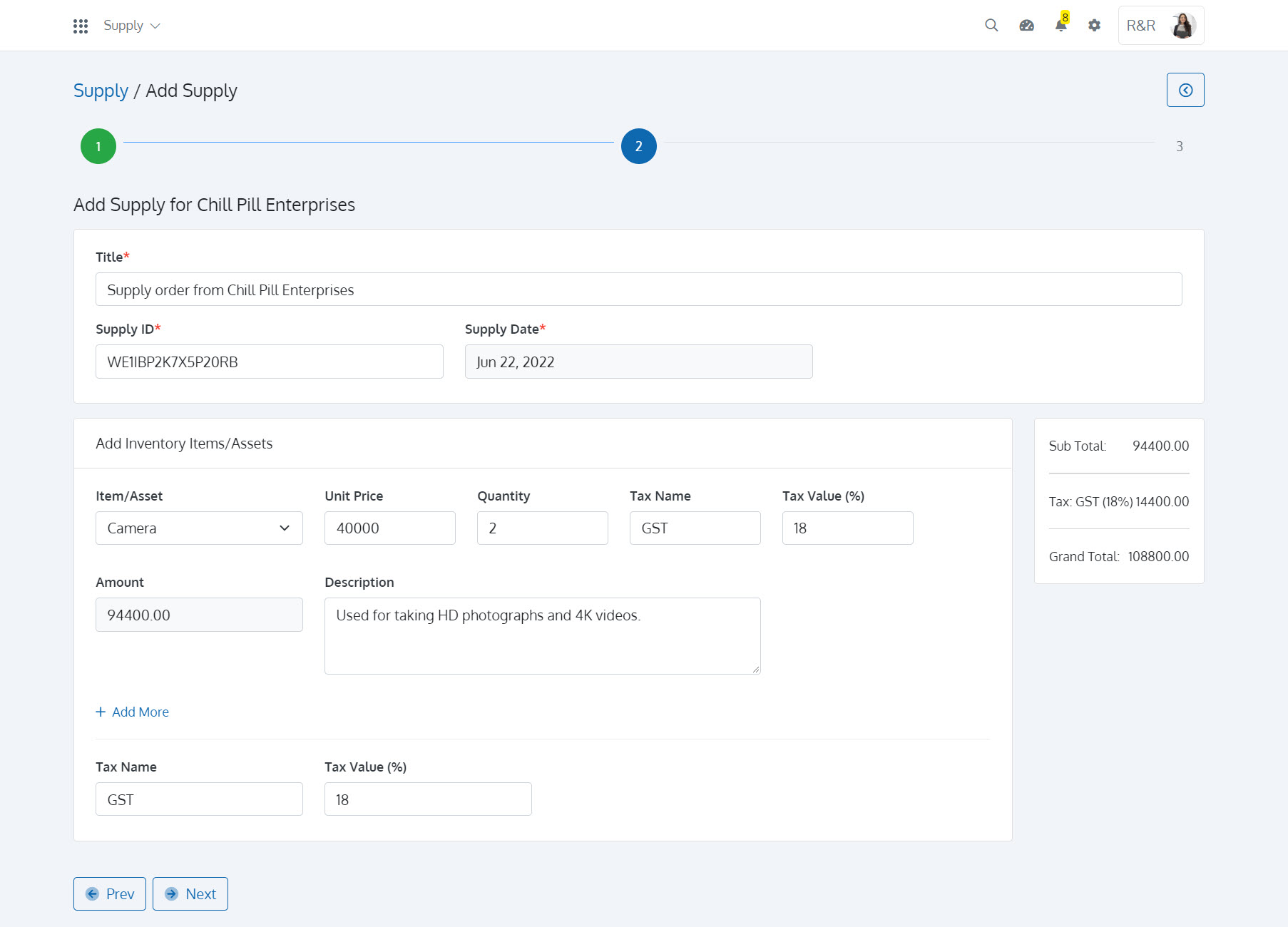Image resolution: width=1288 pixels, height=927 pixels.
Task: Edit the item row Tax Name field
Action: pyautogui.click(x=695, y=528)
